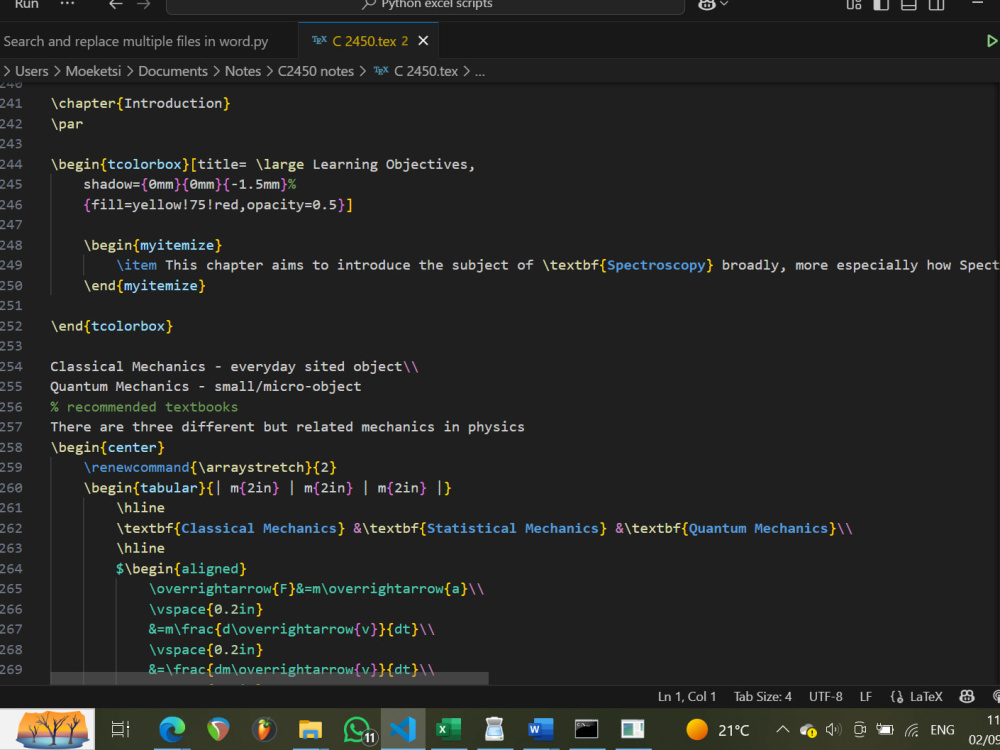Click 'Classical Mechanics - everyday sited object' line
Image resolution: width=1000 pixels, height=750 pixels.
pos(234,367)
